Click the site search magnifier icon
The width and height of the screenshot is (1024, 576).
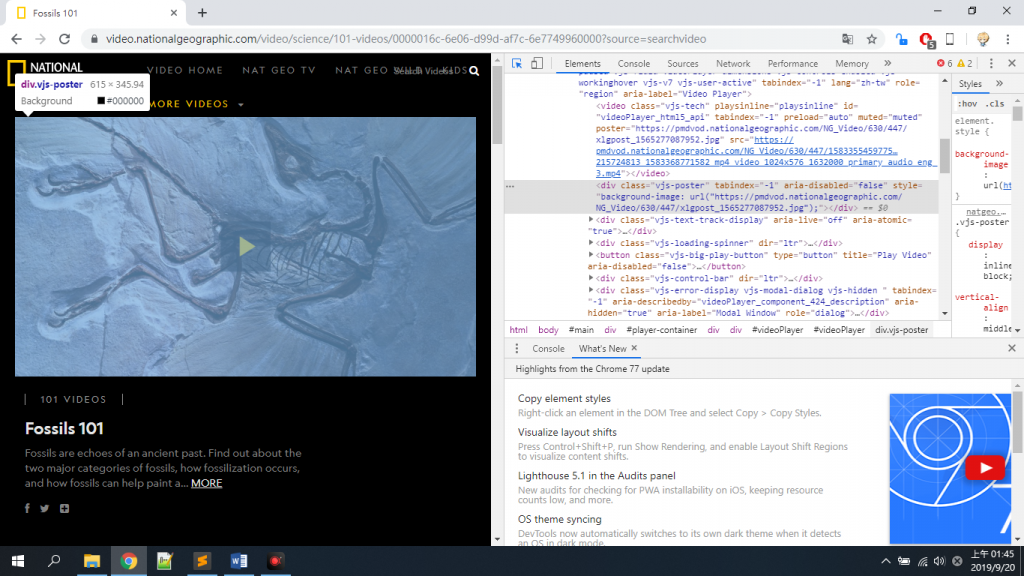(x=474, y=71)
